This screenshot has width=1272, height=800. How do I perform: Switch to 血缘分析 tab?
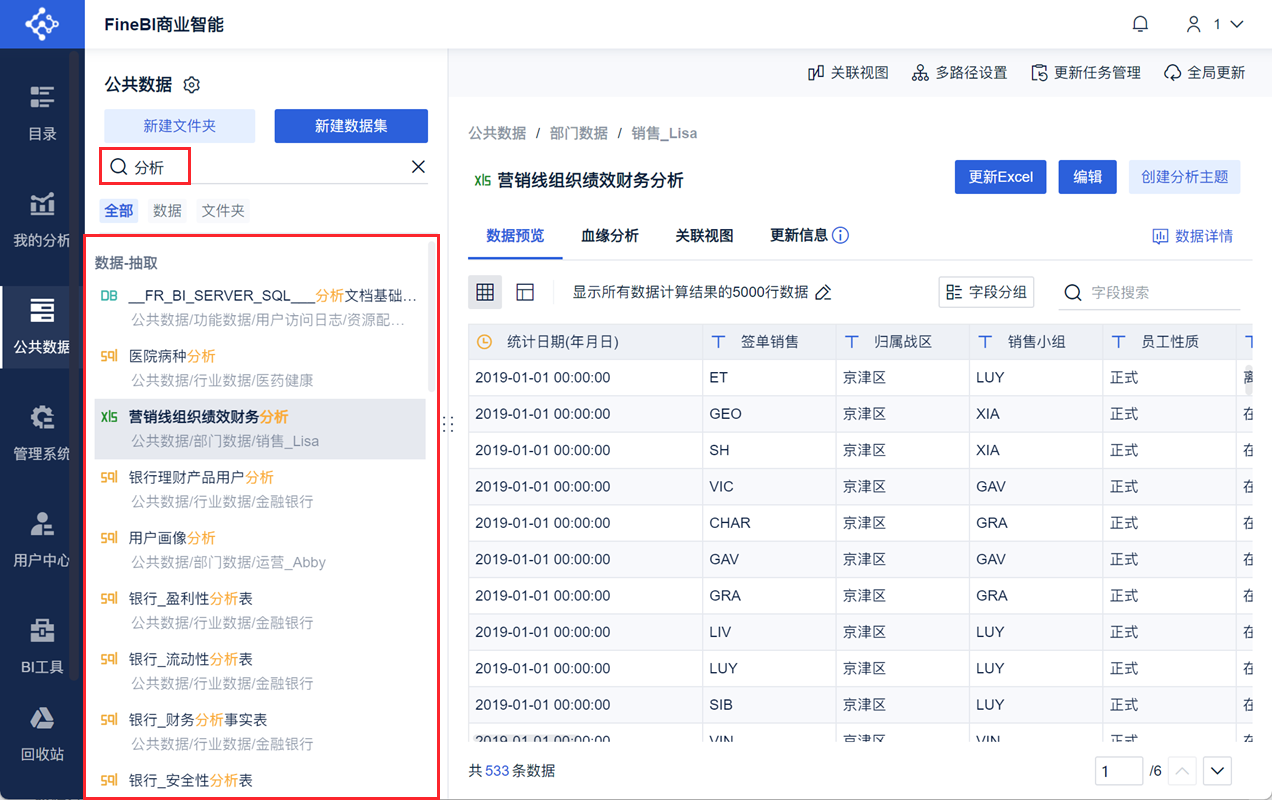coord(610,236)
